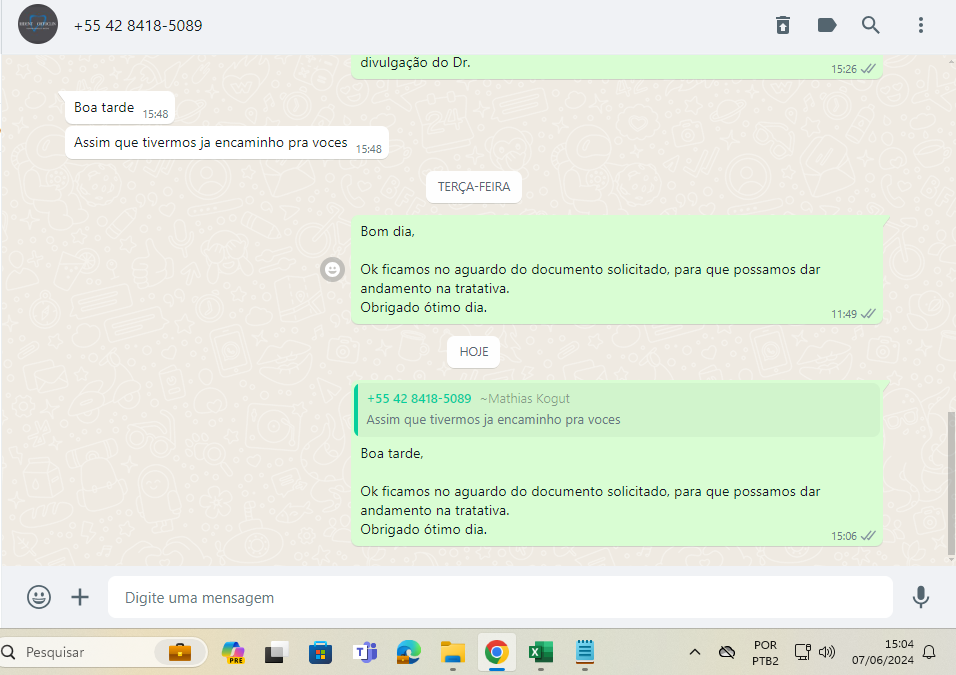This screenshot has width=956, height=675.
Task: Show hidden system tray icons
Action: point(694,652)
